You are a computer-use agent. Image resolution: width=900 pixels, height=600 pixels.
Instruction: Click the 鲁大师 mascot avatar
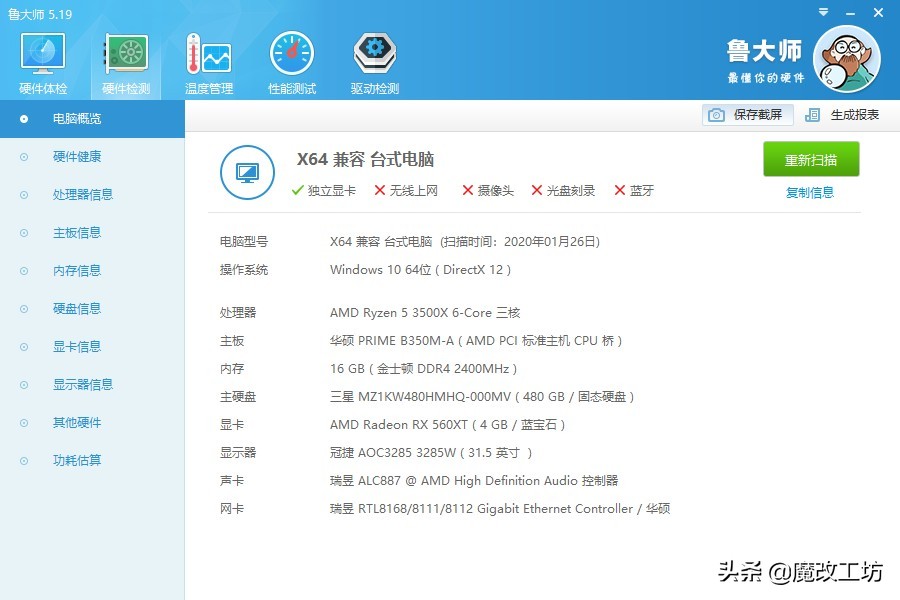point(847,60)
